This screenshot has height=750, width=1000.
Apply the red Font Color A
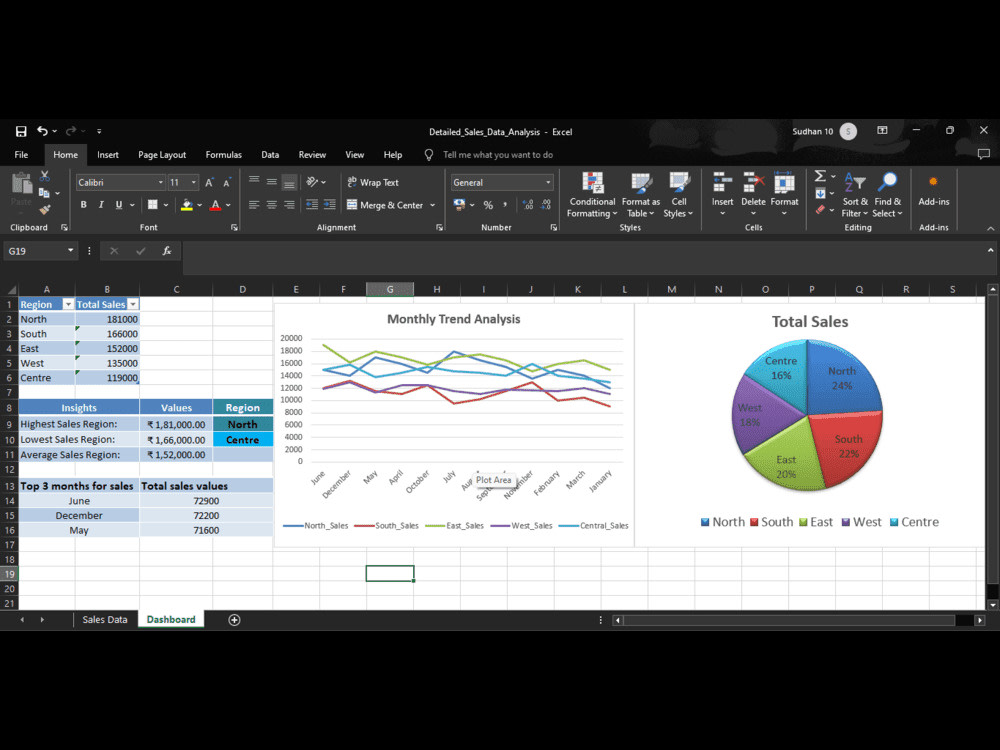pos(216,205)
